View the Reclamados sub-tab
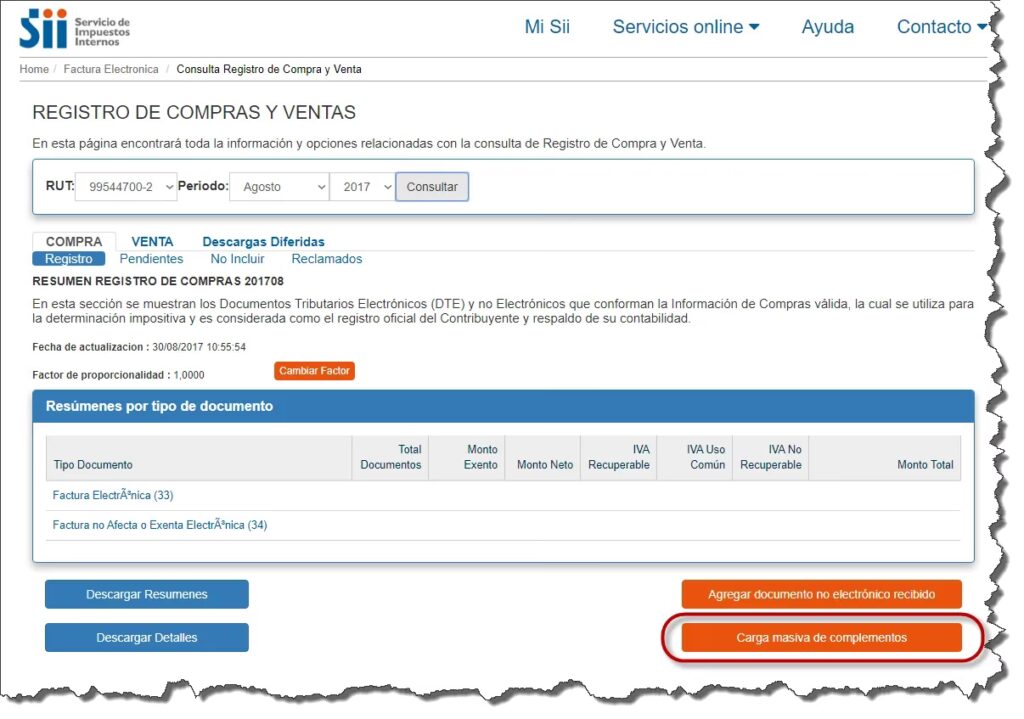 (x=326, y=259)
